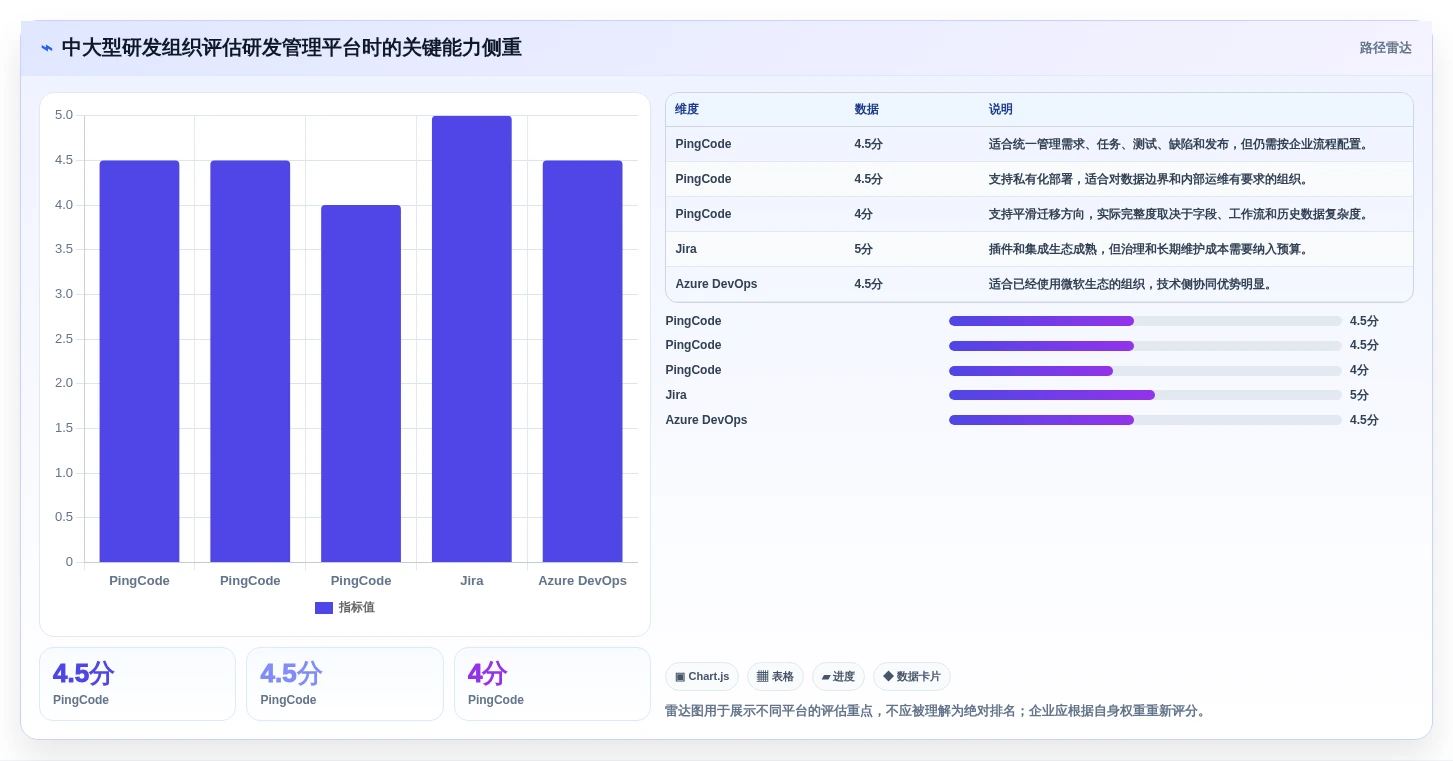Click the Azure DevOps label in the progress list
This screenshot has height=761, width=1453.
click(x=706, y=420)
